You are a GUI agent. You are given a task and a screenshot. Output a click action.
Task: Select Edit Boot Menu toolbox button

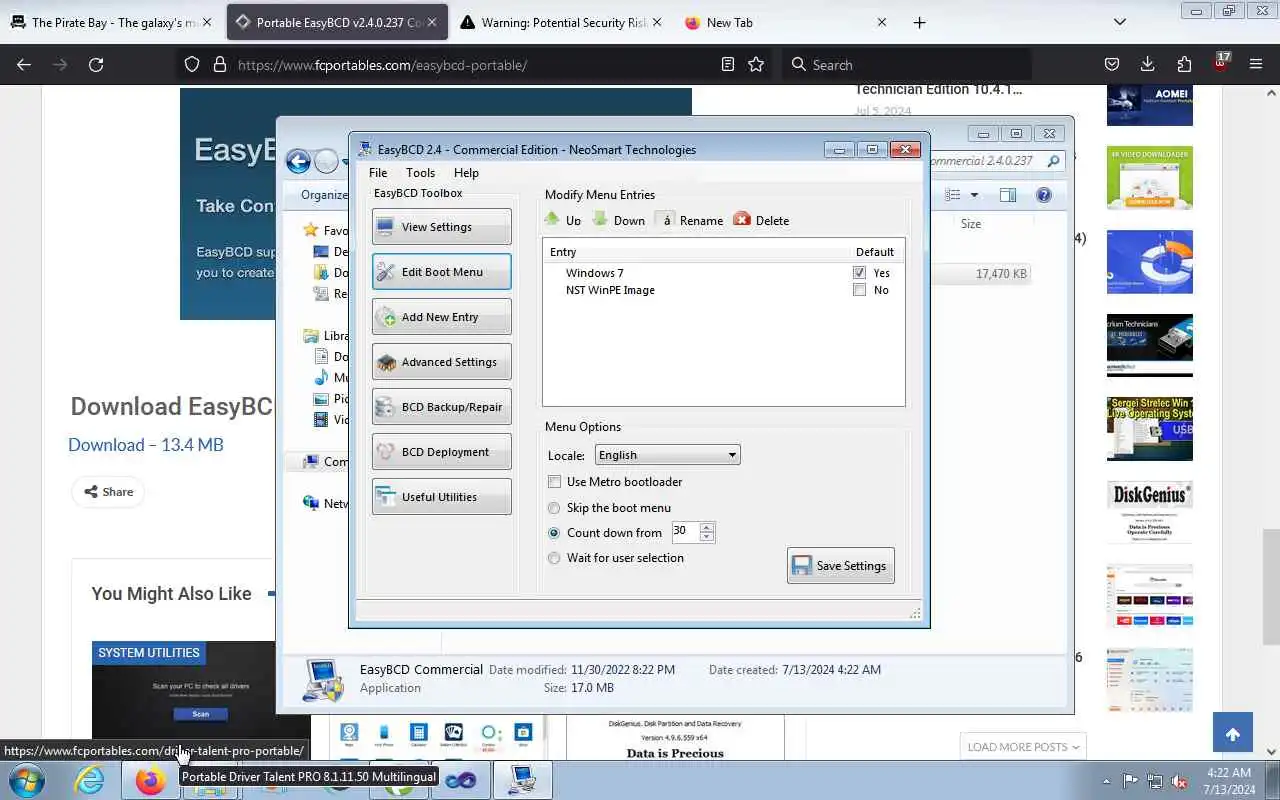pos(441,272)
